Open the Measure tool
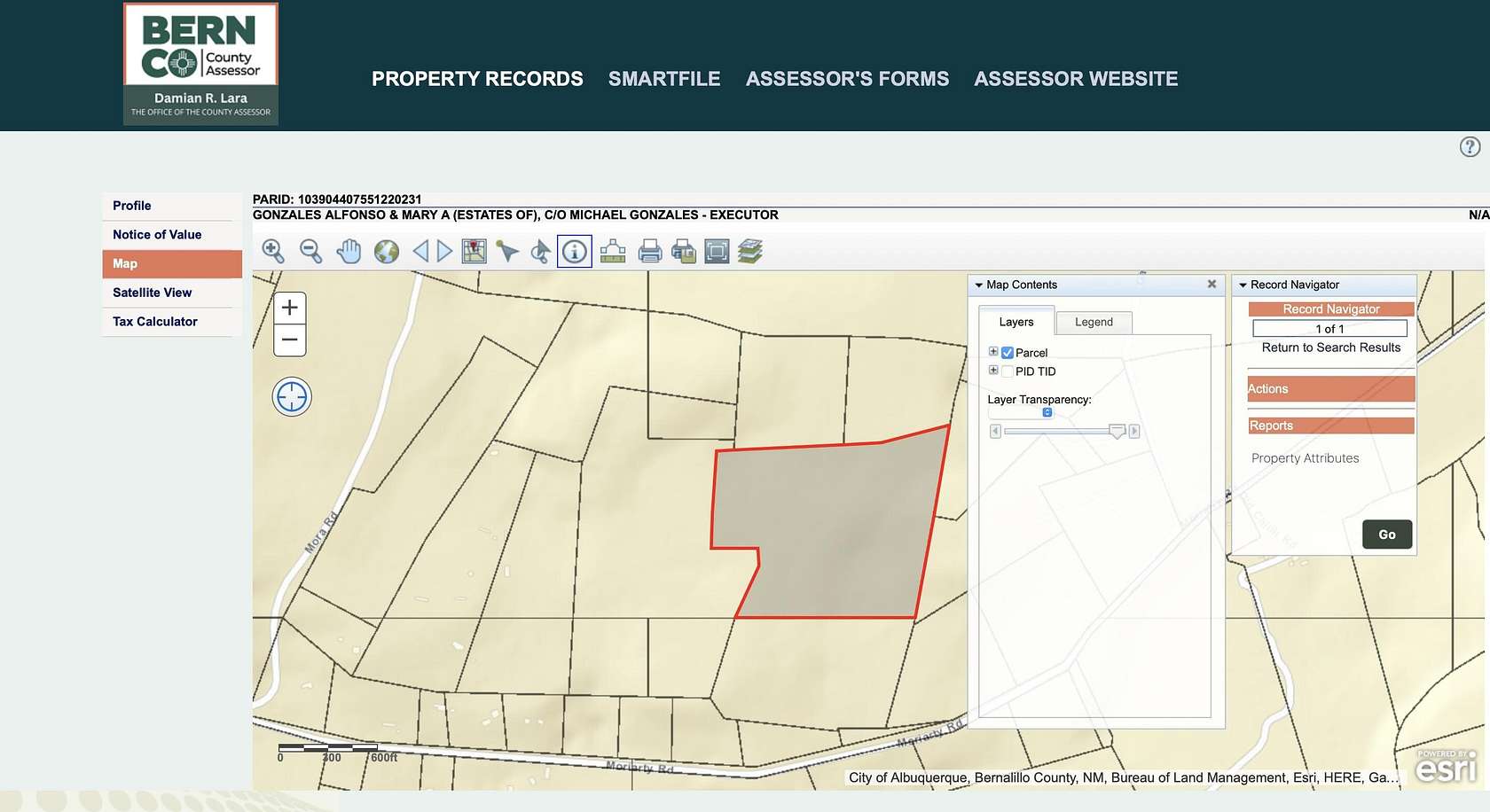 [612, 251]
